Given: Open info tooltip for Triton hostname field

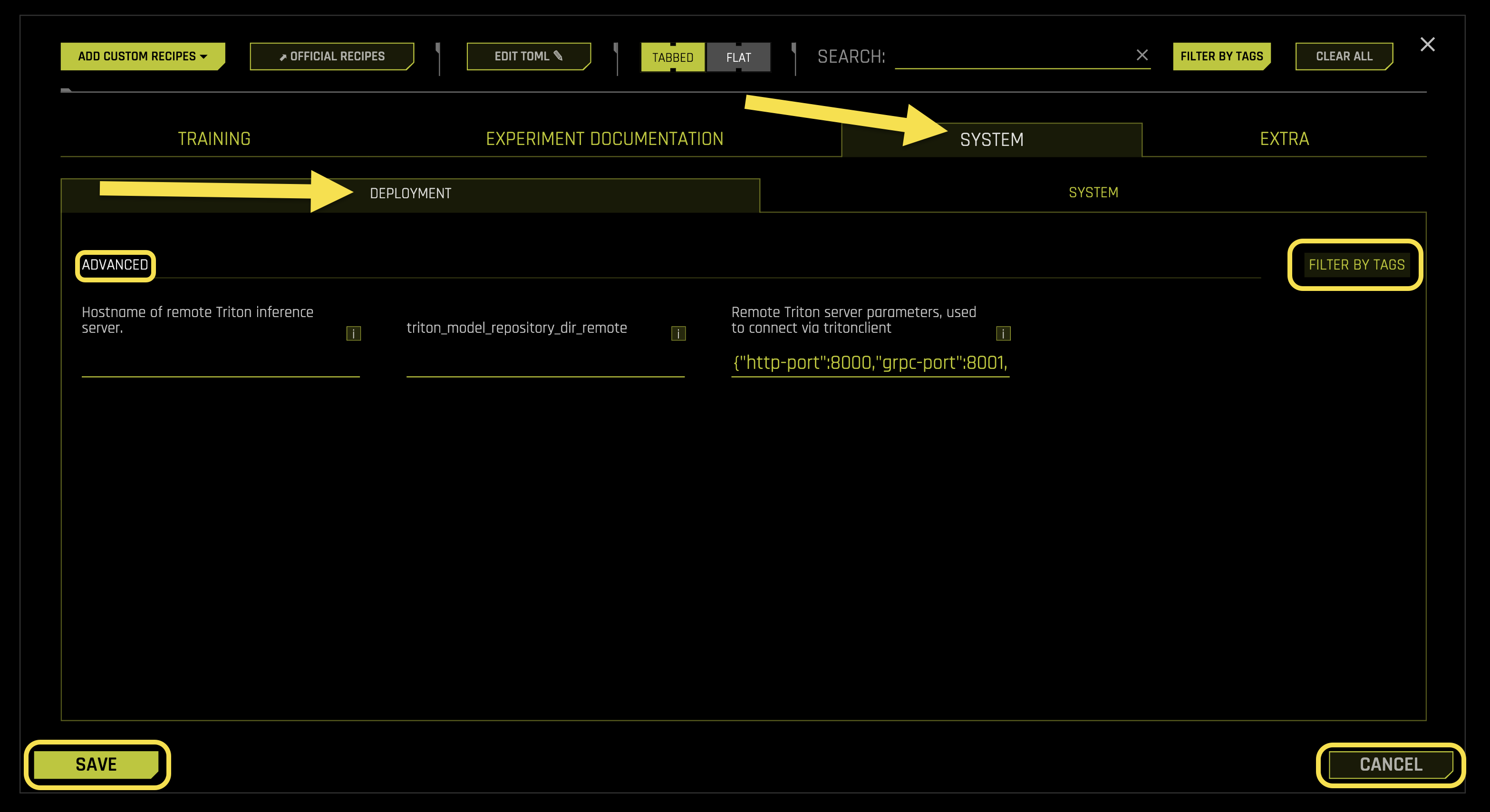Looking at the screenshot, I should [x=353, y=334].
